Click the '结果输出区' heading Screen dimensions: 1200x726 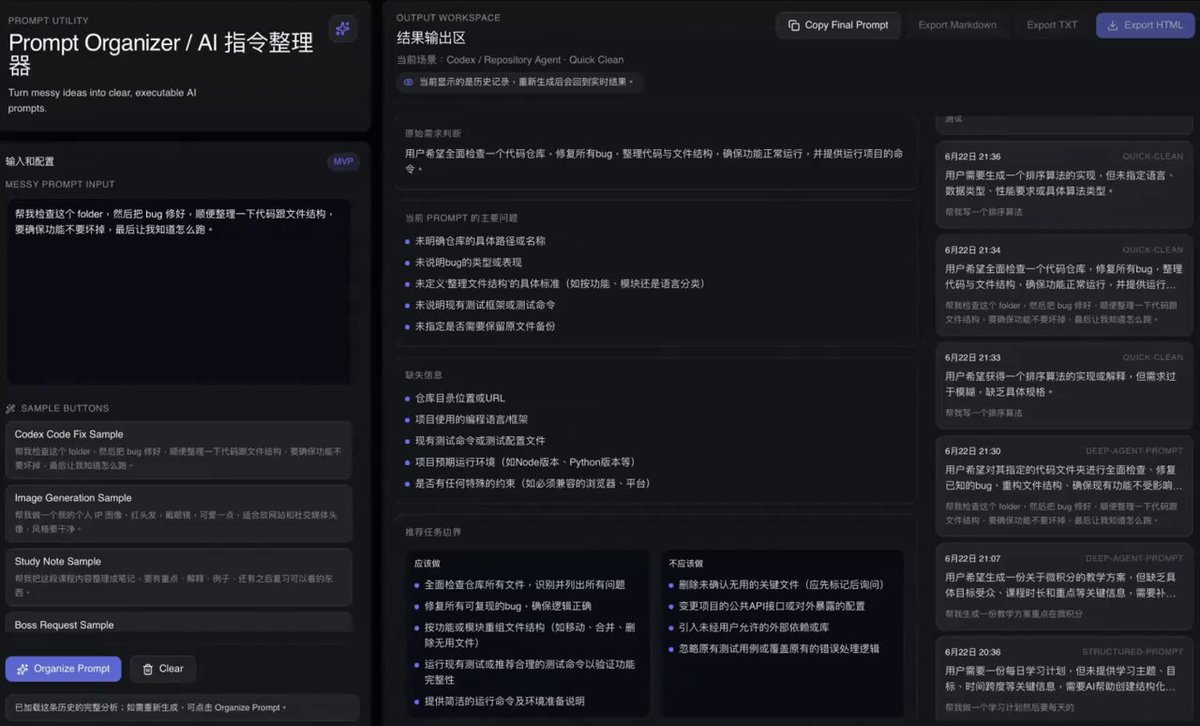[431, 38]
